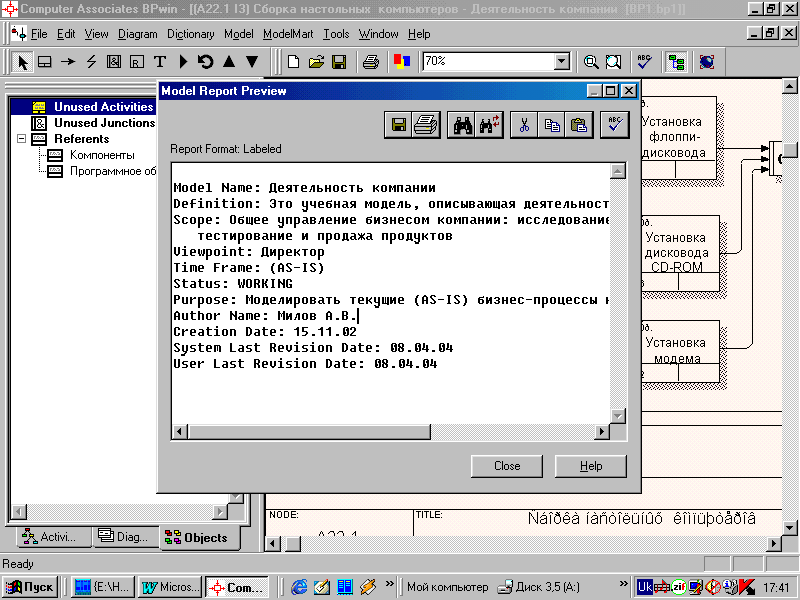This screenshot has height=600, width=800.
Task: Open the 70% zoom dropdown
Action: (x=562, y=62)
